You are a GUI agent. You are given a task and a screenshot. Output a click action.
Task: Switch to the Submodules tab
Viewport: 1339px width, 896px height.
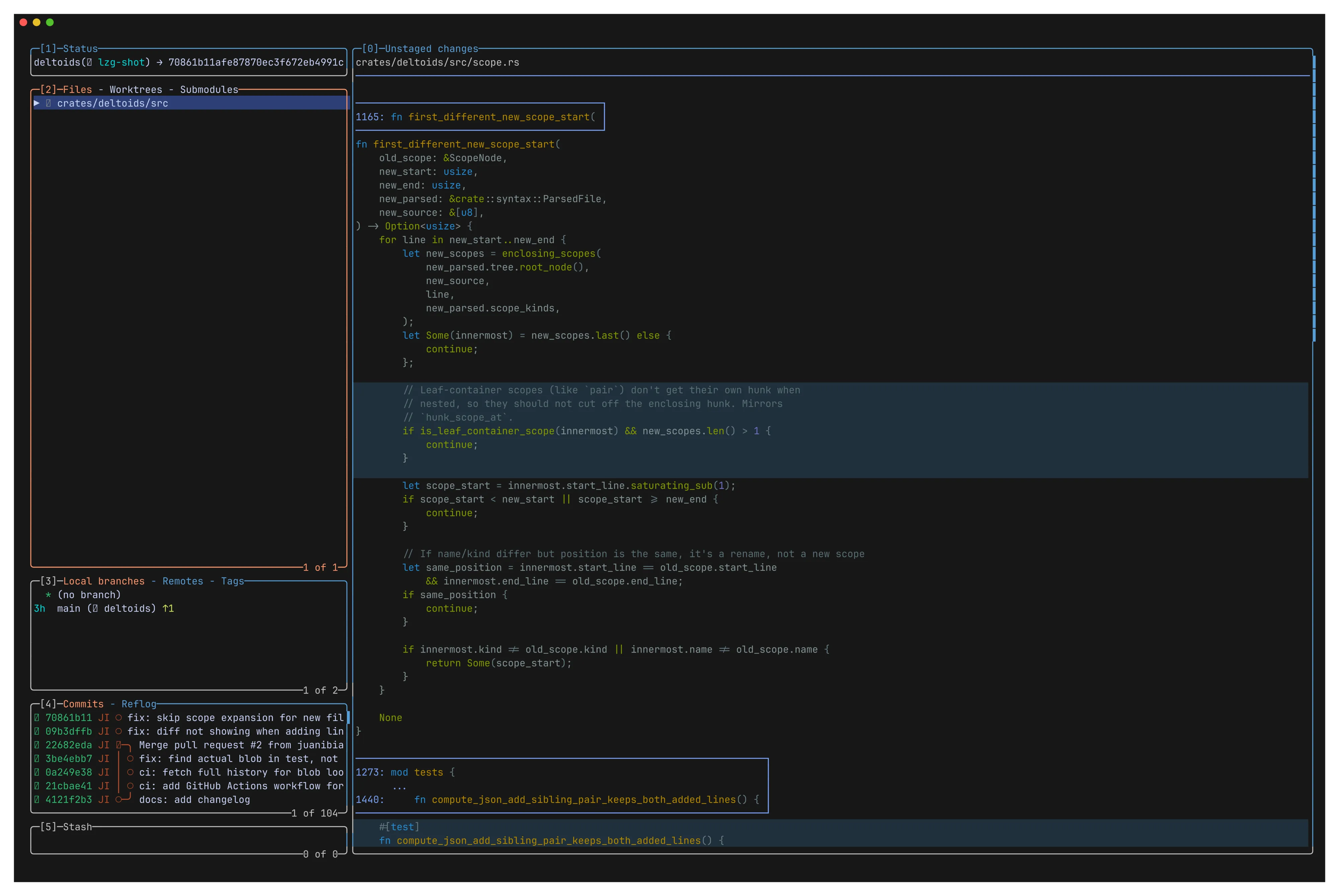[x=209, y=90]
